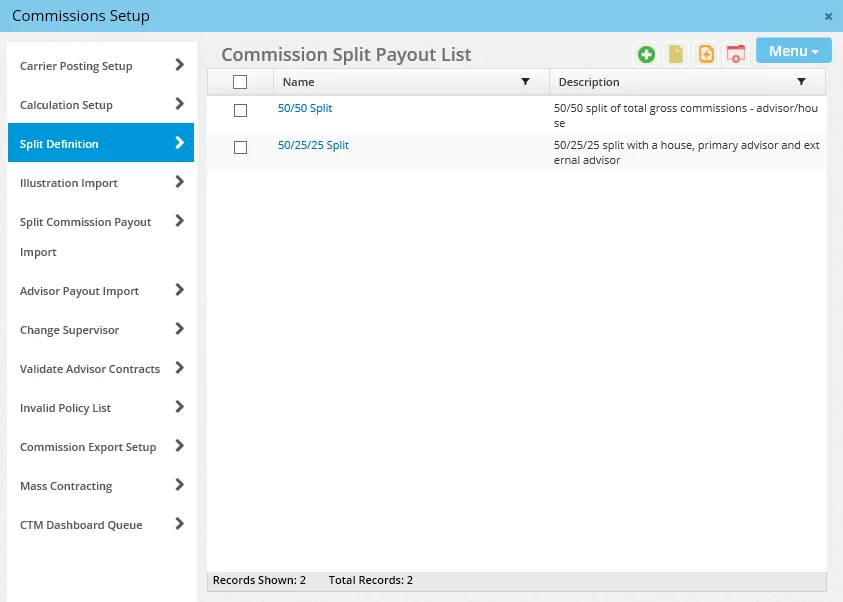
Task: Close the Commissions Setup window
Action: click(x=828, y=16)
